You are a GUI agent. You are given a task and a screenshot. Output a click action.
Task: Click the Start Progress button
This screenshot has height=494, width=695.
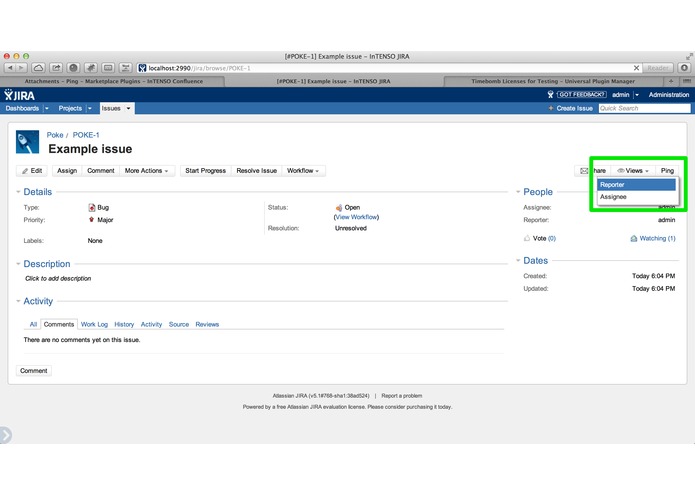(205, 171)
